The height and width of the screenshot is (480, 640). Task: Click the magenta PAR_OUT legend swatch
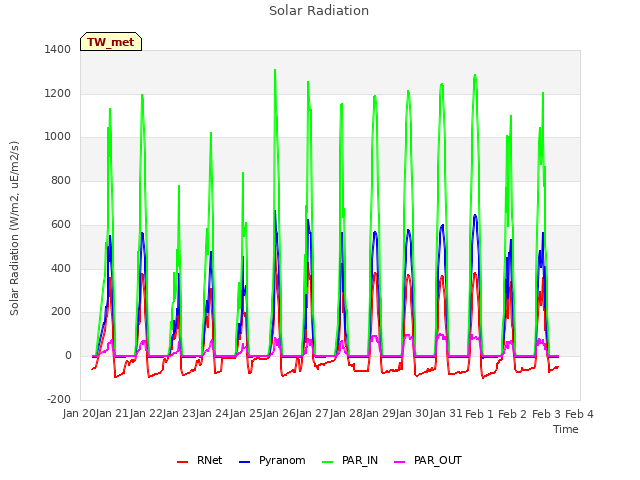tap(400, 462)
